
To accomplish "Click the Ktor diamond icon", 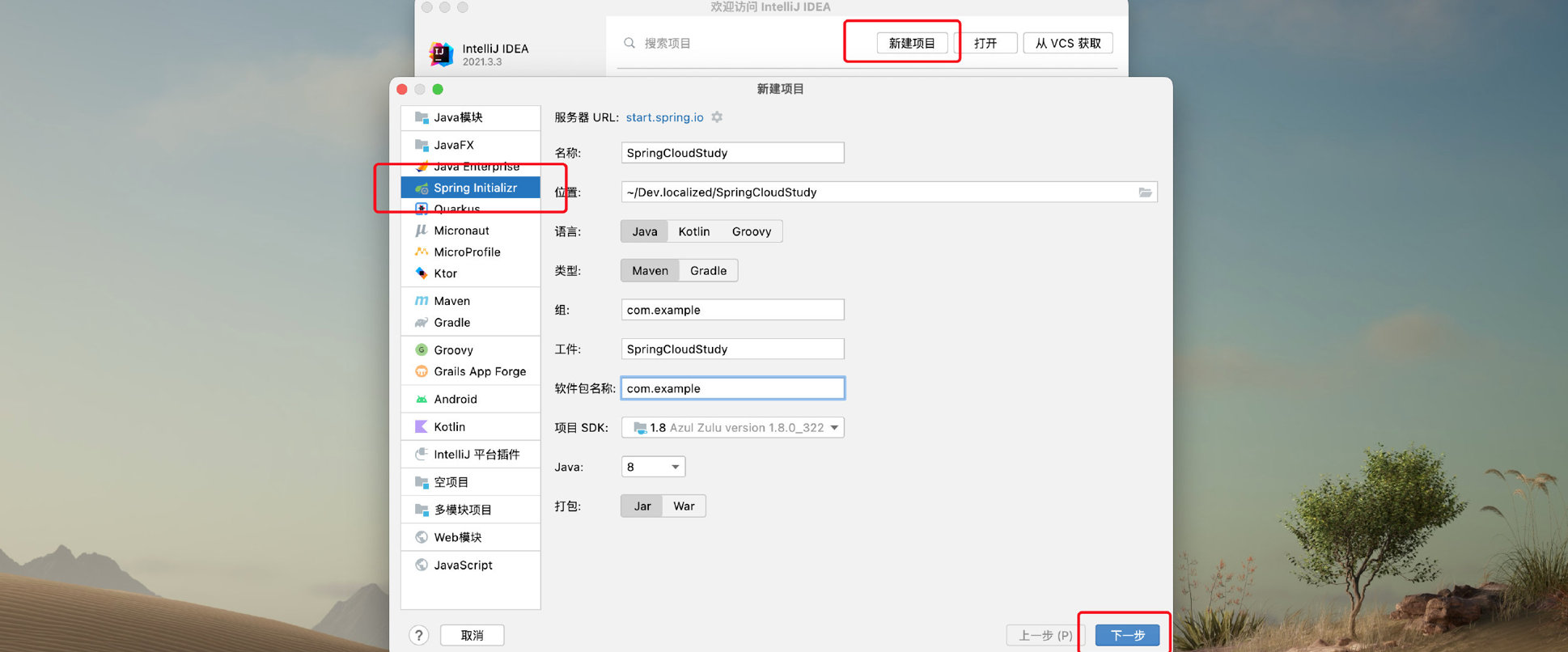I will [422, 273].
